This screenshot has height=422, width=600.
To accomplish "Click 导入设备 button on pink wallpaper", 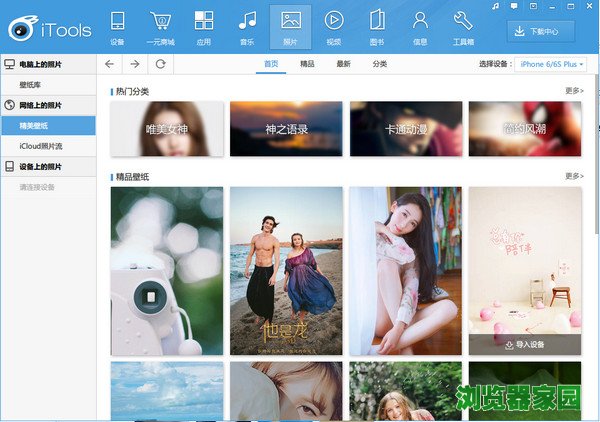I will point(524,345).
